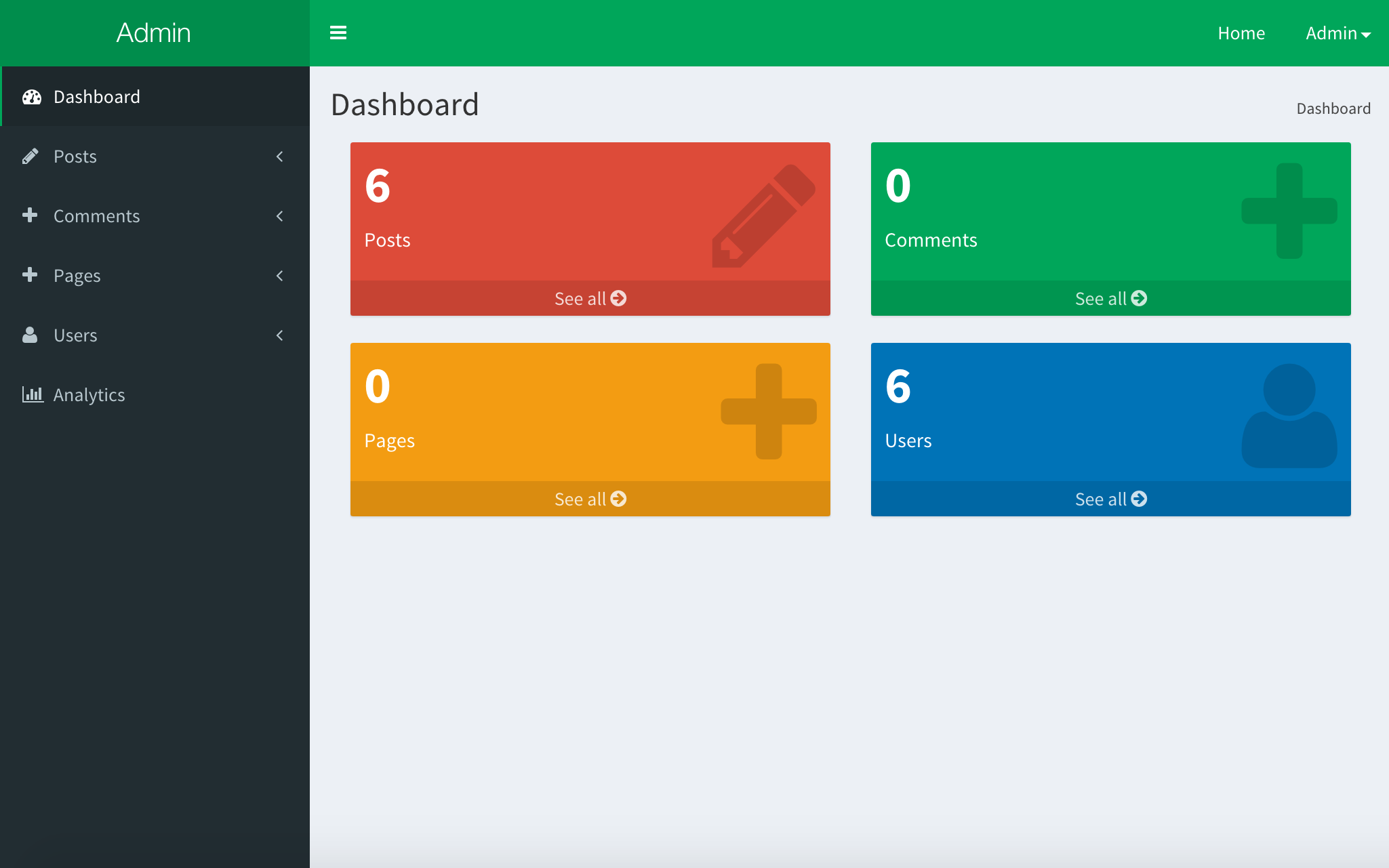Click the Admin logo title in header
The height and width of the screenshot is (868, 1389).
point(154,33)
